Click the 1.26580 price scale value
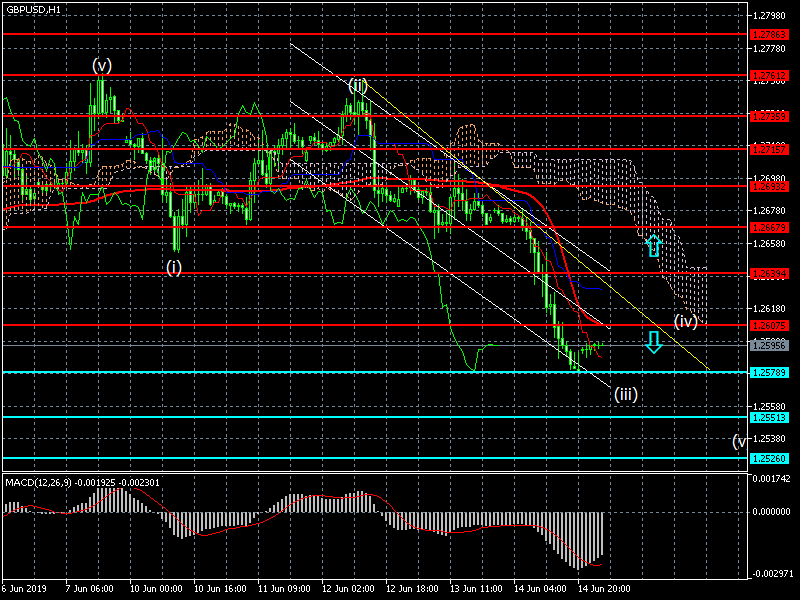The width and height of the screenshot is (800, 600). point(769,243)
